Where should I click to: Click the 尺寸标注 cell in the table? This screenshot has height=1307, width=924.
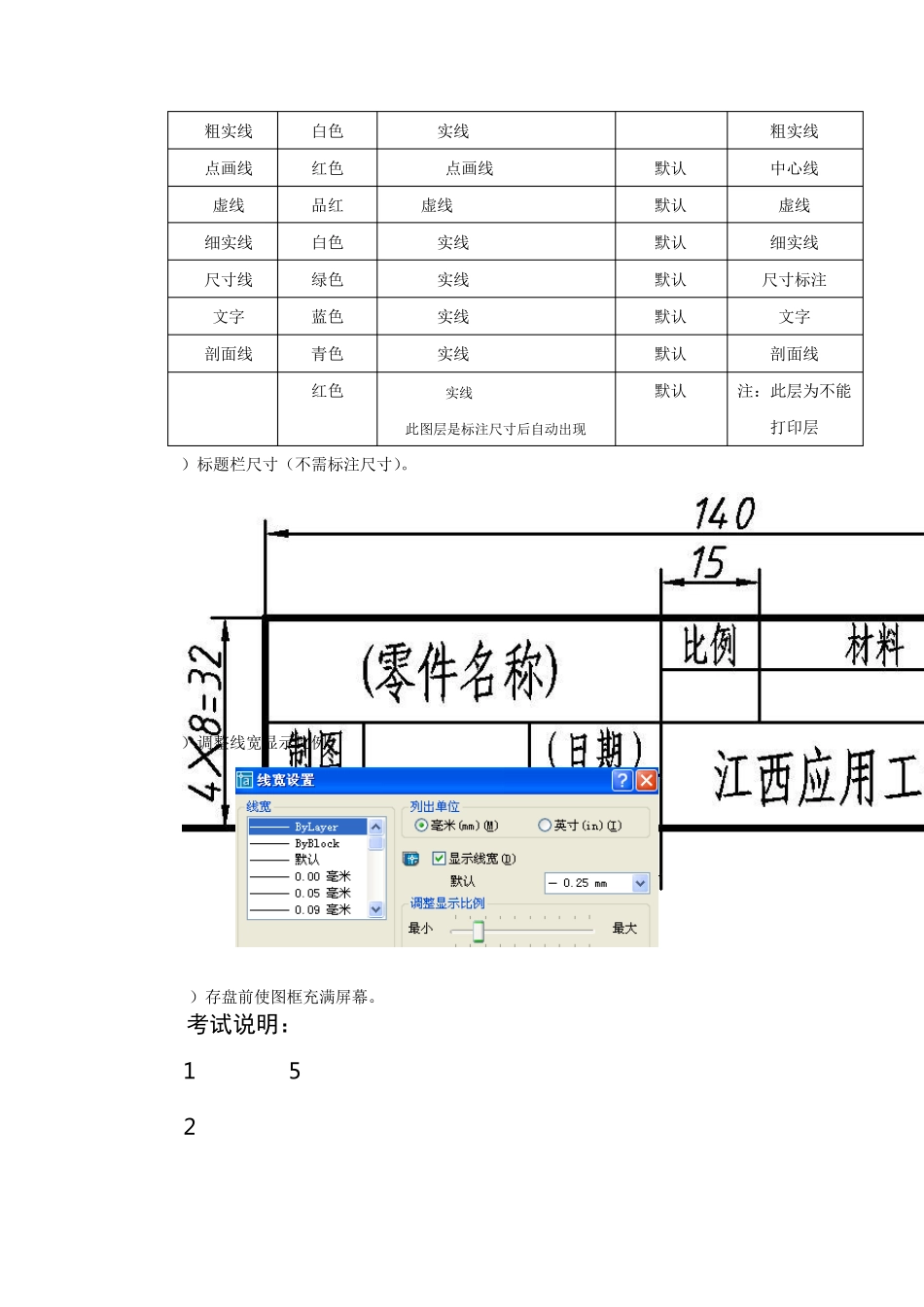795,280
